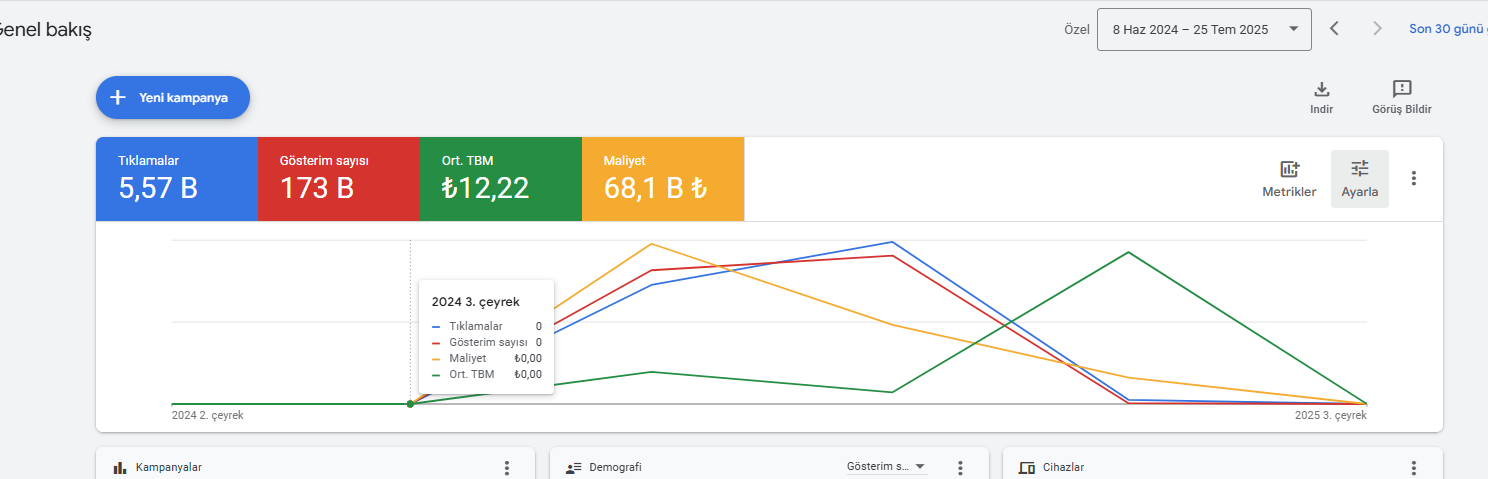The height and width of the screenshot is (479, 1488).
Task: Go to the previous date period arrow
Action: coord(1334,29)
